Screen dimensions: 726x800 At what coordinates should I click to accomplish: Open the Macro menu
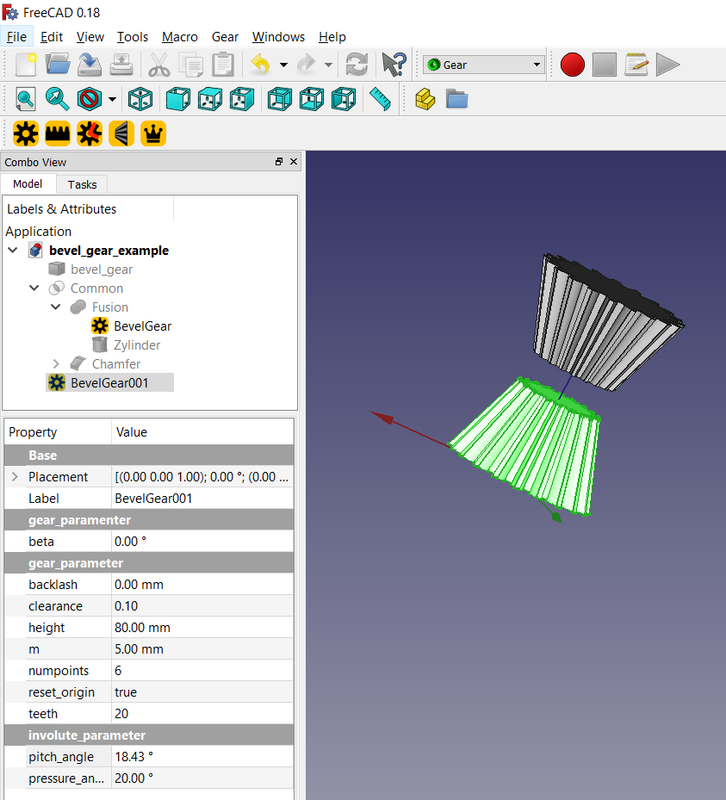pos(180,37)
